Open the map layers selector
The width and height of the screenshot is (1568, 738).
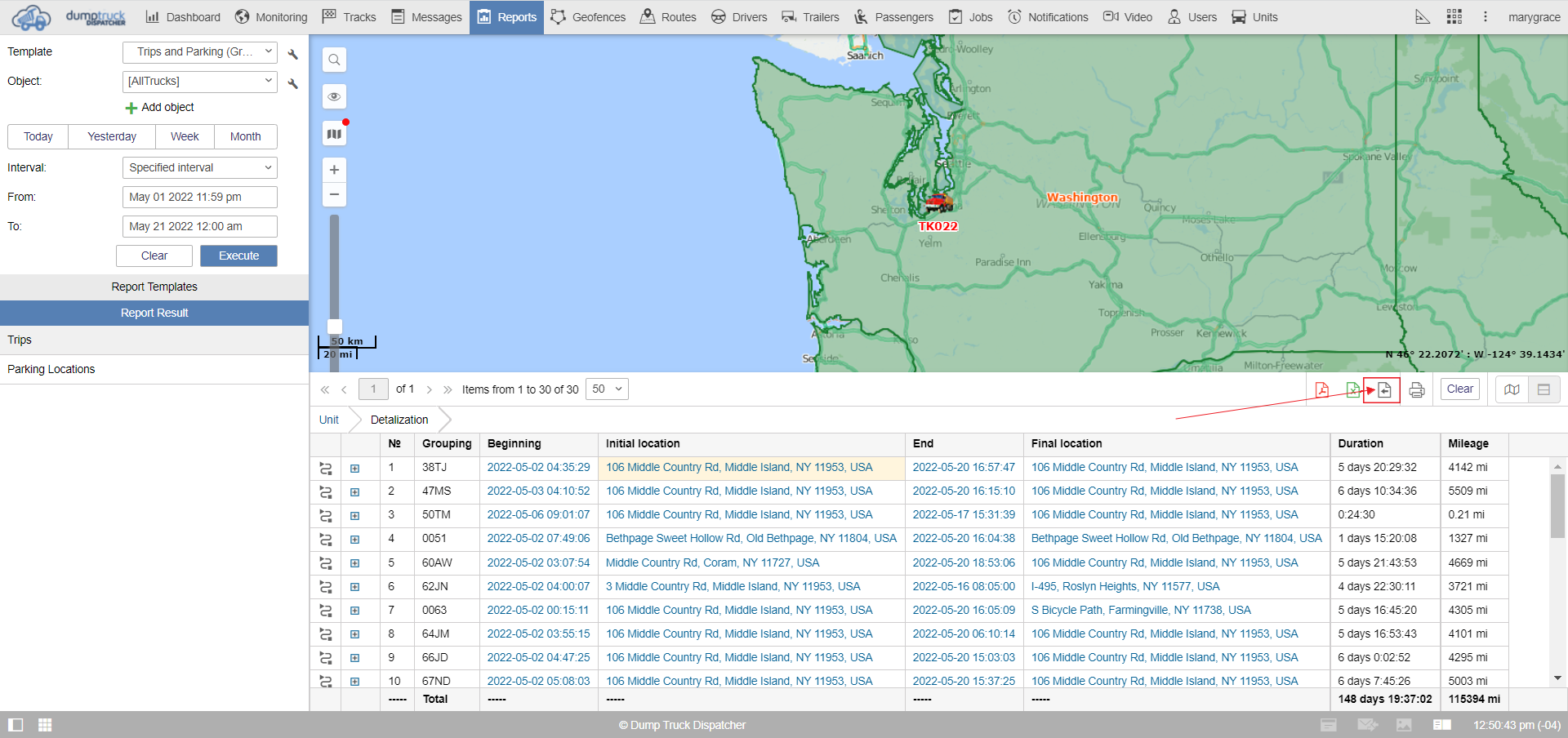point(334,134)
